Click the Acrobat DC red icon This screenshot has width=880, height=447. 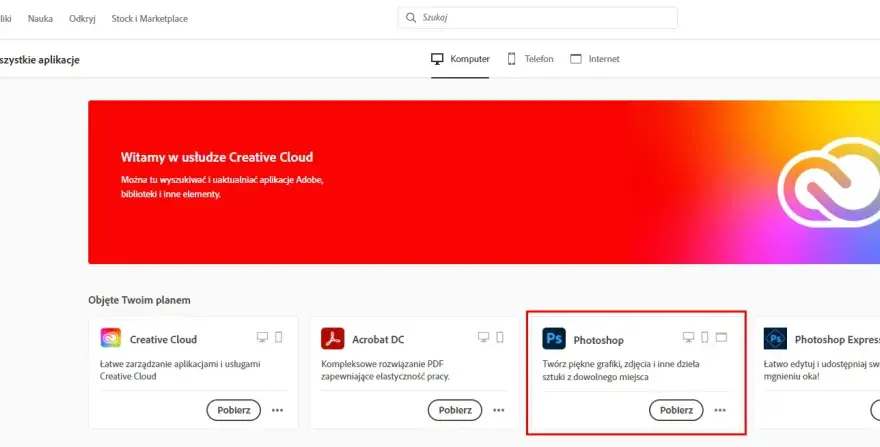click(x=332, y=339)
